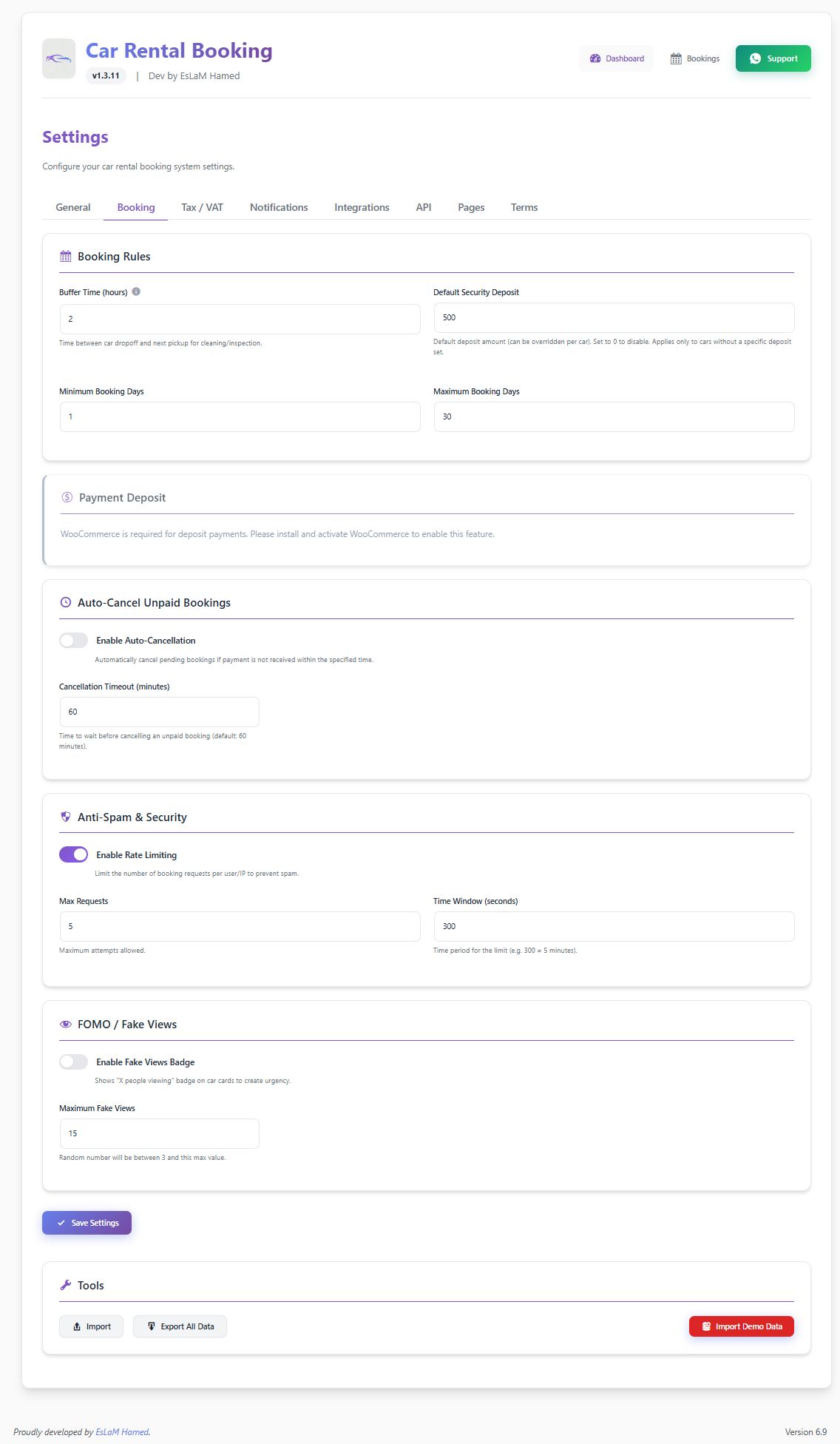840x1444 pixels.
Task: Click the car logo icon
Action: [58, 58]
